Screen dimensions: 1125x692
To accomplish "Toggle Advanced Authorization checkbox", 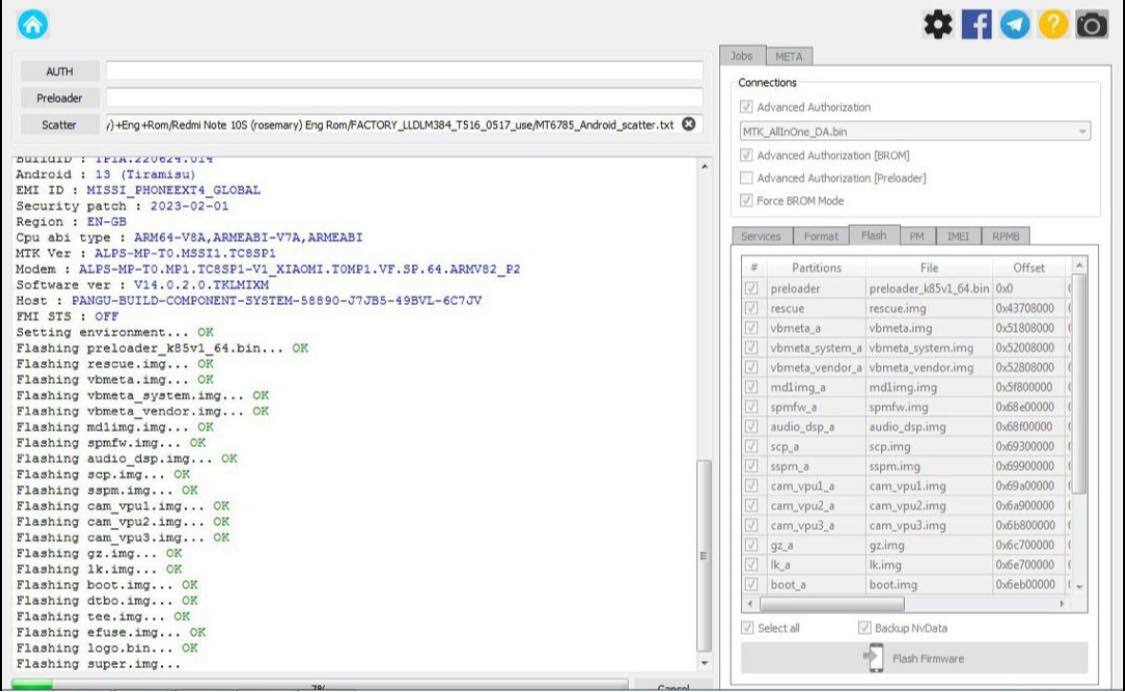I will pos(746,107).
